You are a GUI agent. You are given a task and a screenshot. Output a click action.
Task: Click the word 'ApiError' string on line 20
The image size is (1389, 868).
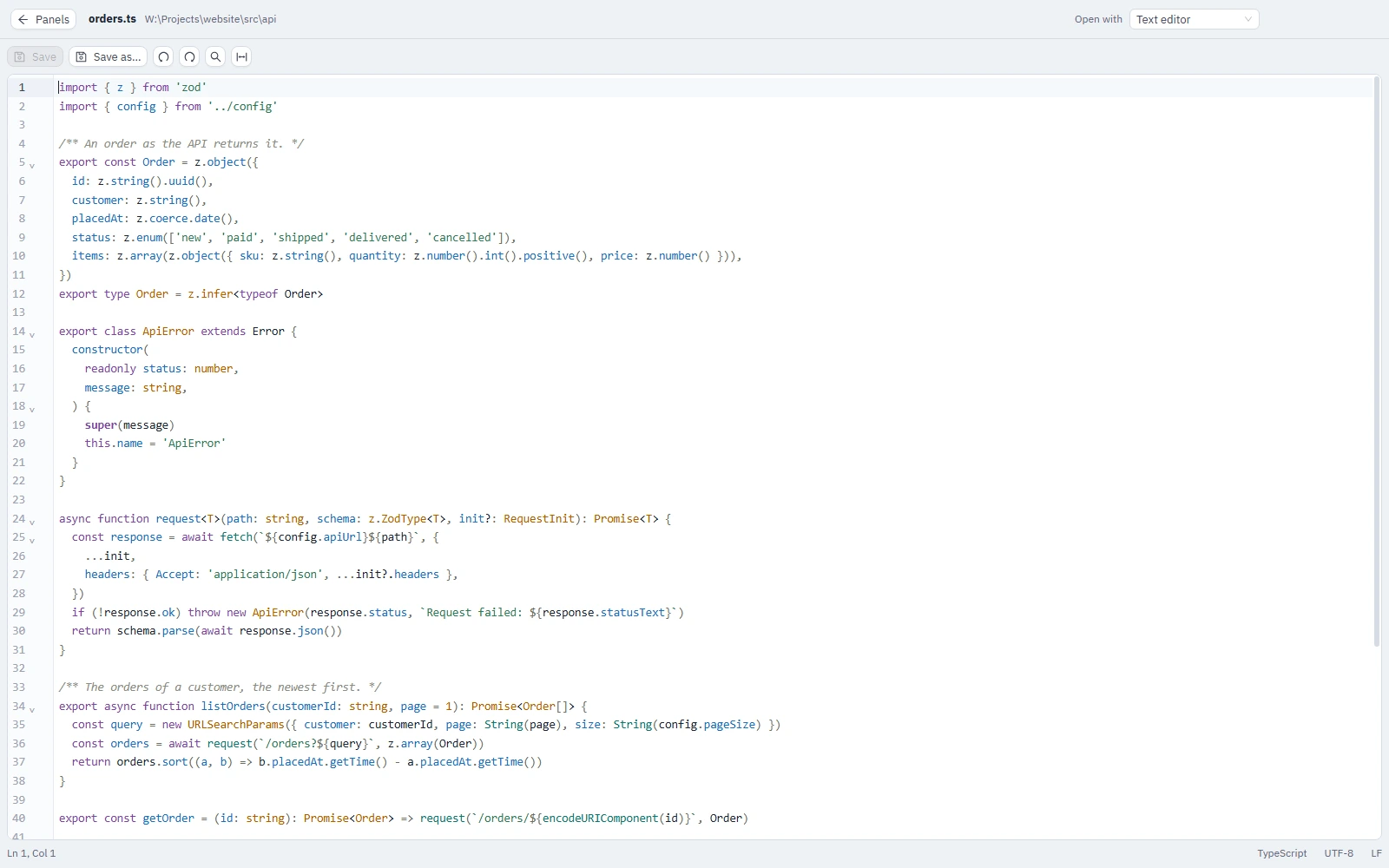pyautogui.click(x=194, y=444)
